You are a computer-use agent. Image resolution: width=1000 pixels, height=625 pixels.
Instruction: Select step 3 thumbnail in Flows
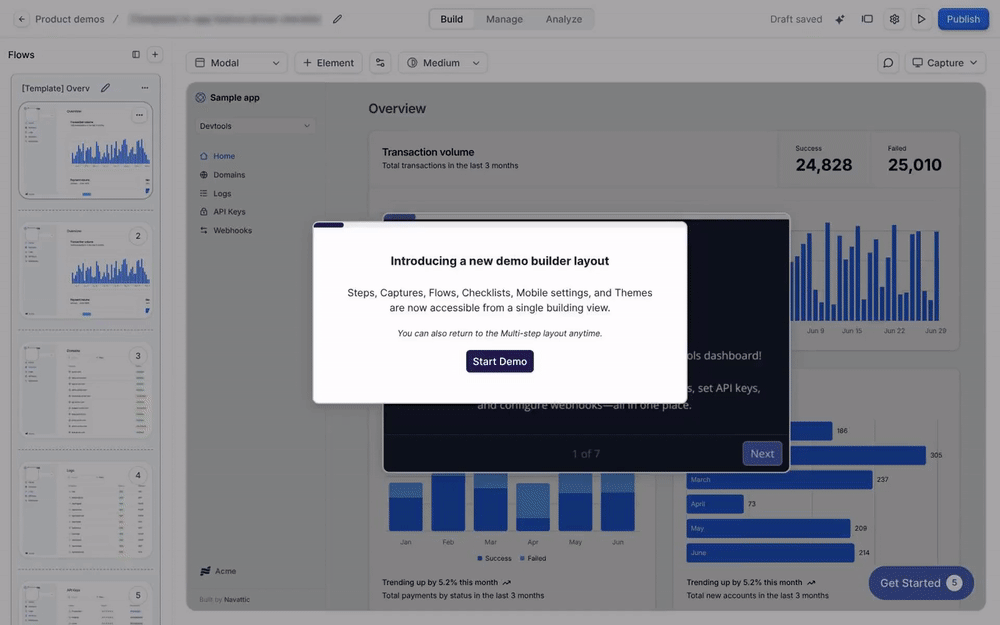tap(86, 390)
